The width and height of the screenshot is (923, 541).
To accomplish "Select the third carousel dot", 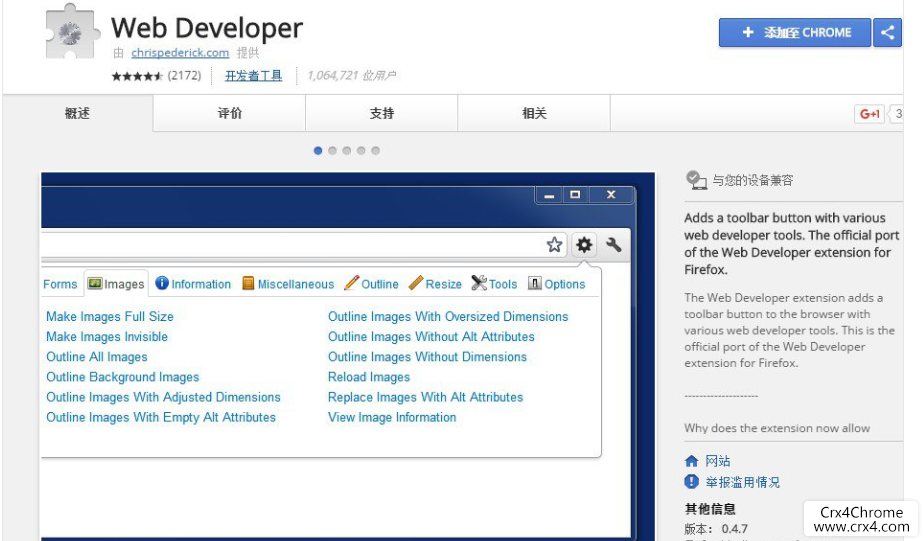I will [347, 151].
